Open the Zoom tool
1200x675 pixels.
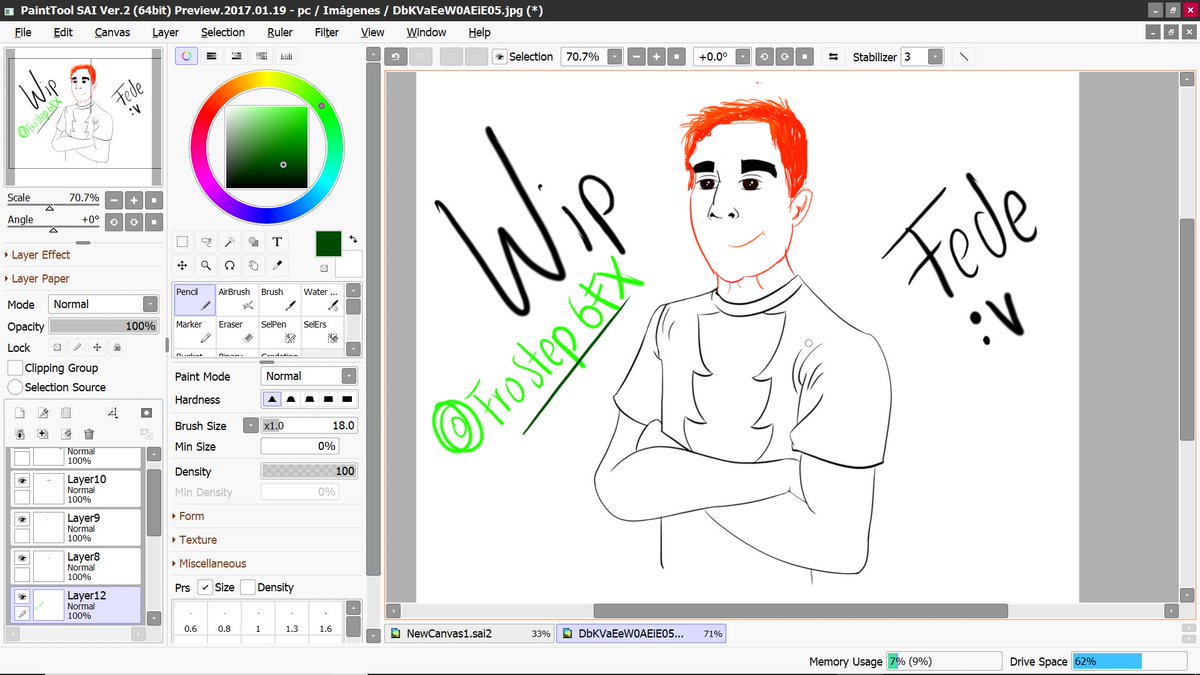point(206,265)
